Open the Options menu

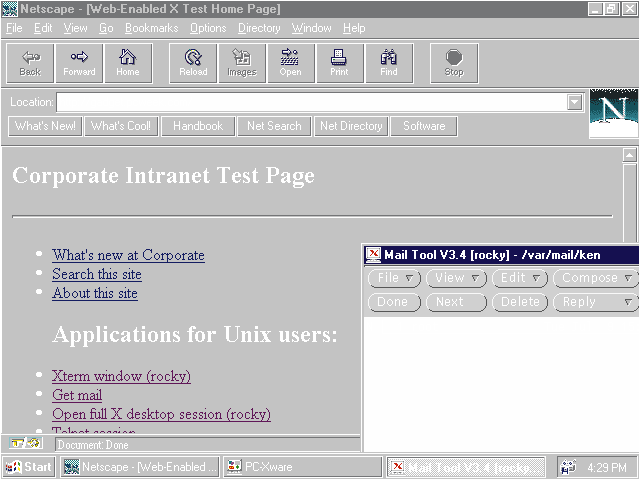click(208, 28)
